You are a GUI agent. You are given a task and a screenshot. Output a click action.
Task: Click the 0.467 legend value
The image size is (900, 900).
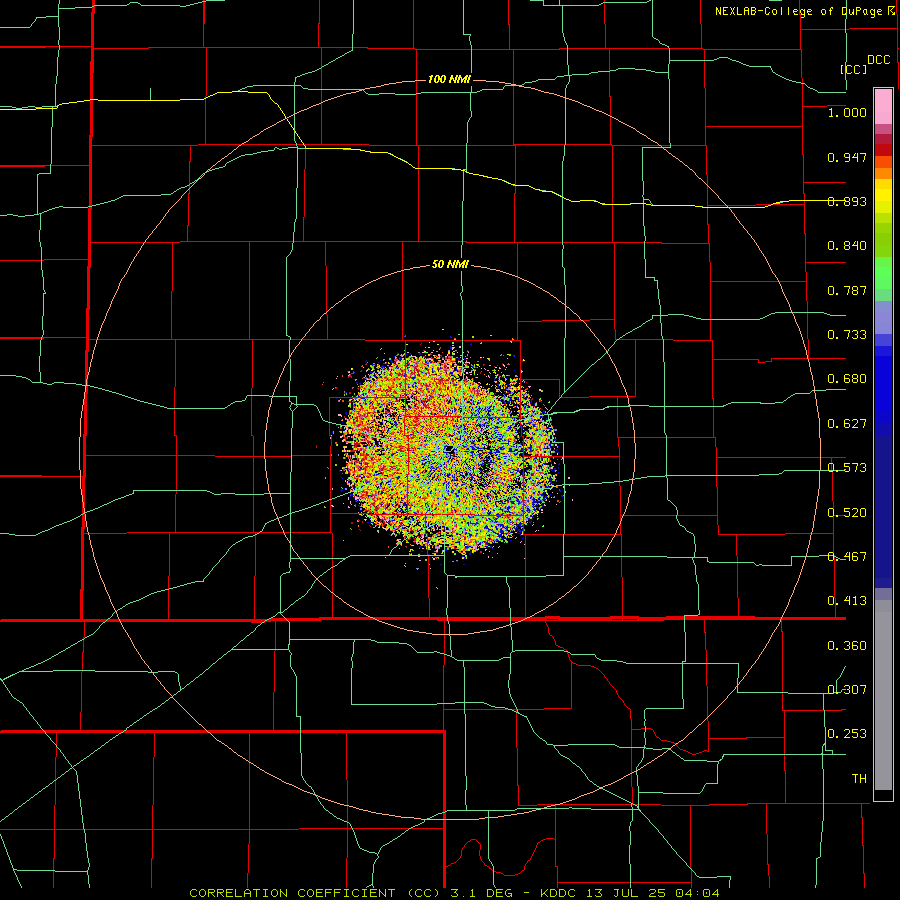(x=847, y=557)
